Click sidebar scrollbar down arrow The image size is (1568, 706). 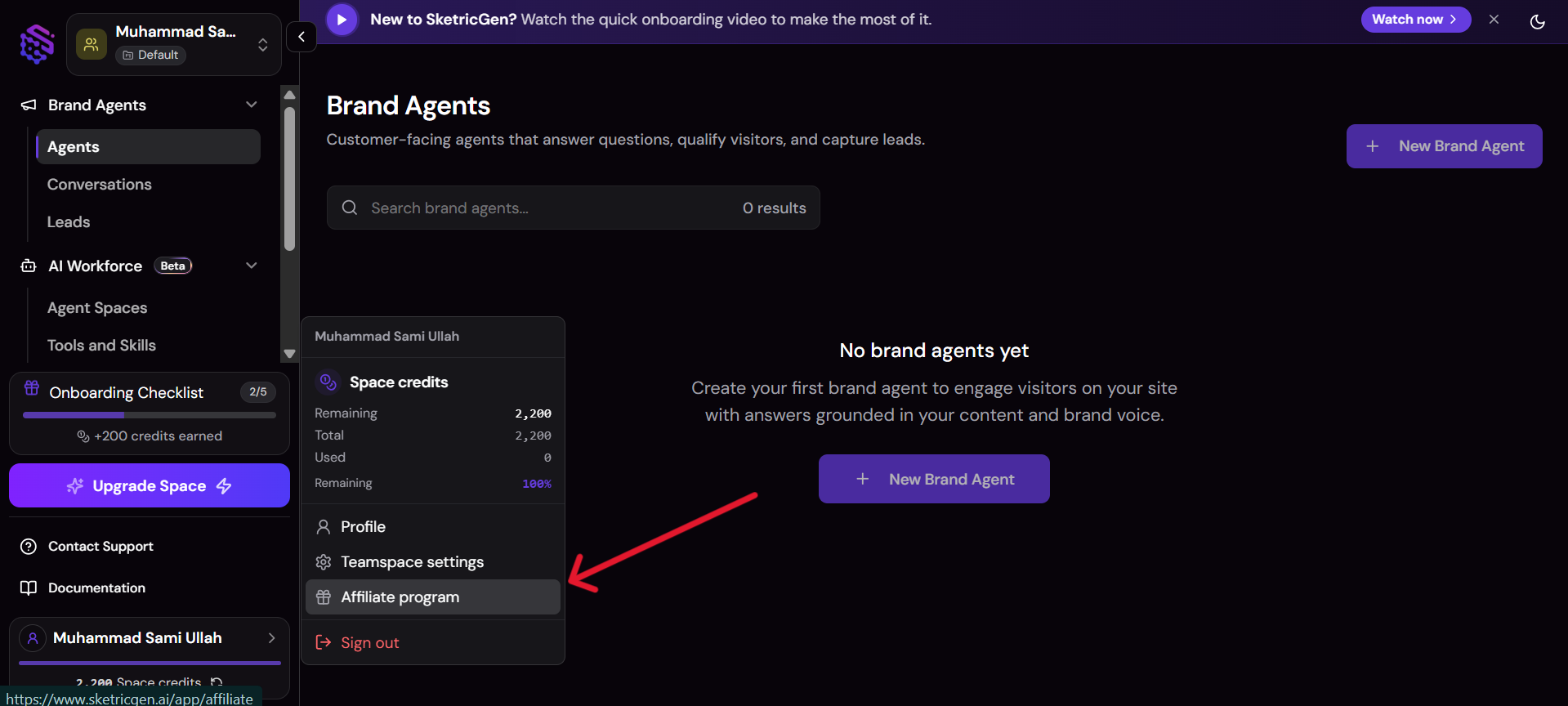pos(289,354)
